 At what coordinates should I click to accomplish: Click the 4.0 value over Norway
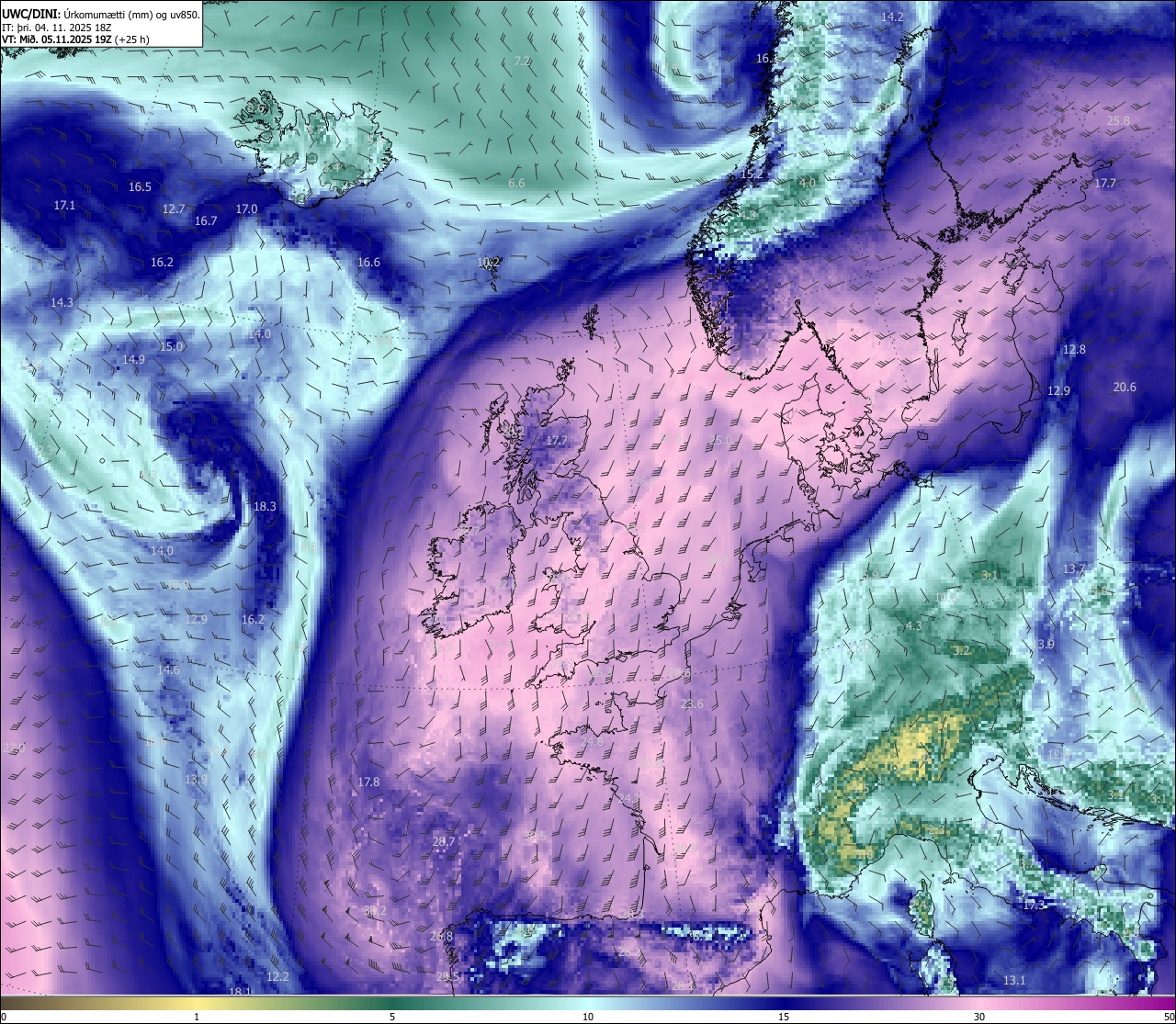pyautogui.click(x=808, y=183)
